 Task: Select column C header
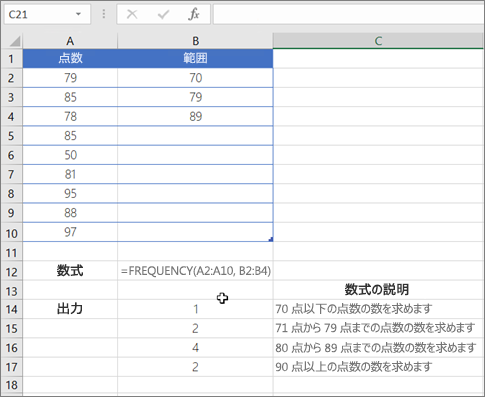(378, 41)
